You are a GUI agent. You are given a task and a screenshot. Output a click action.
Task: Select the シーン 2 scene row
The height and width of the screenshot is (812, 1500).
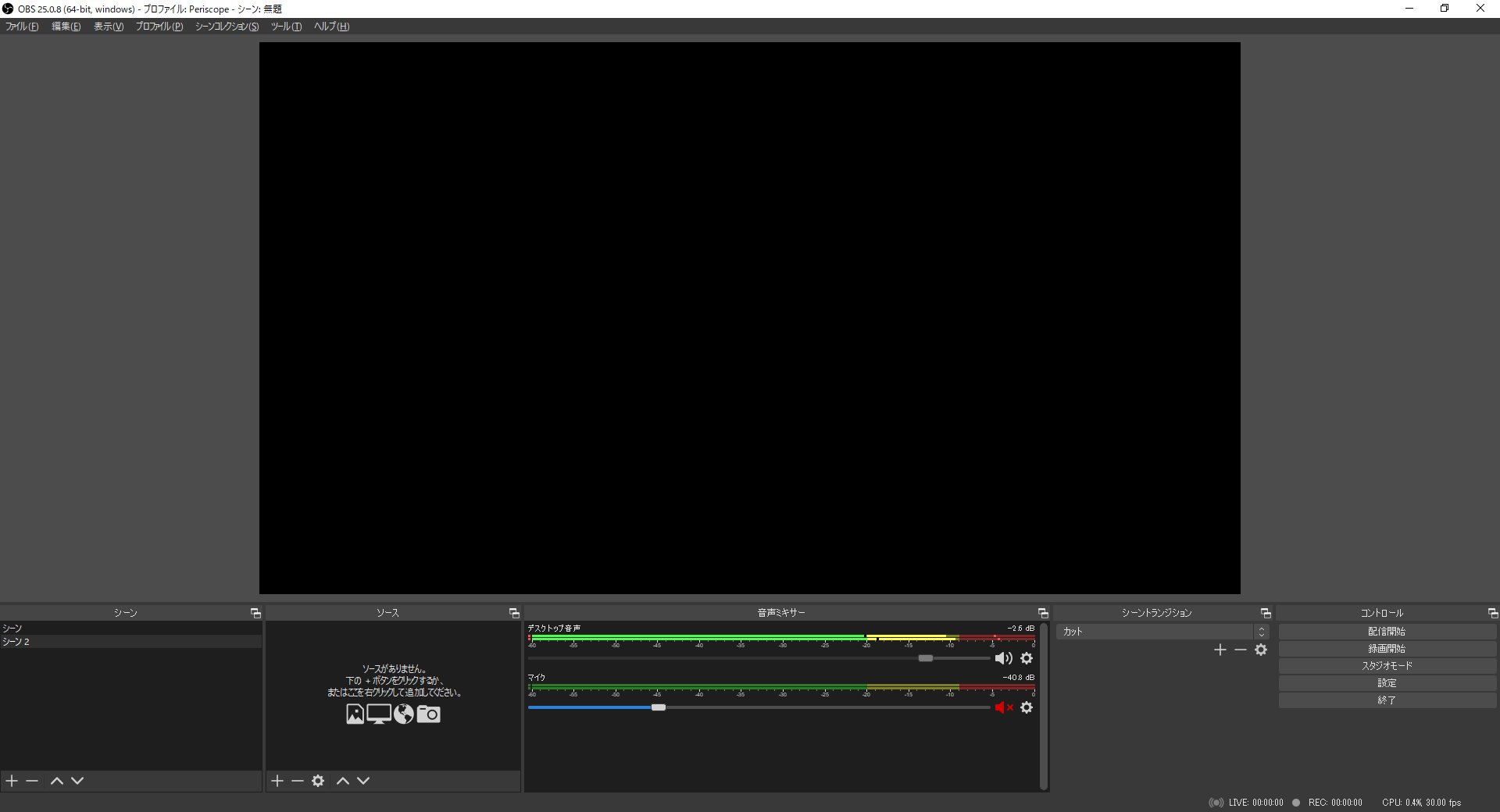[x=130, y=642]
